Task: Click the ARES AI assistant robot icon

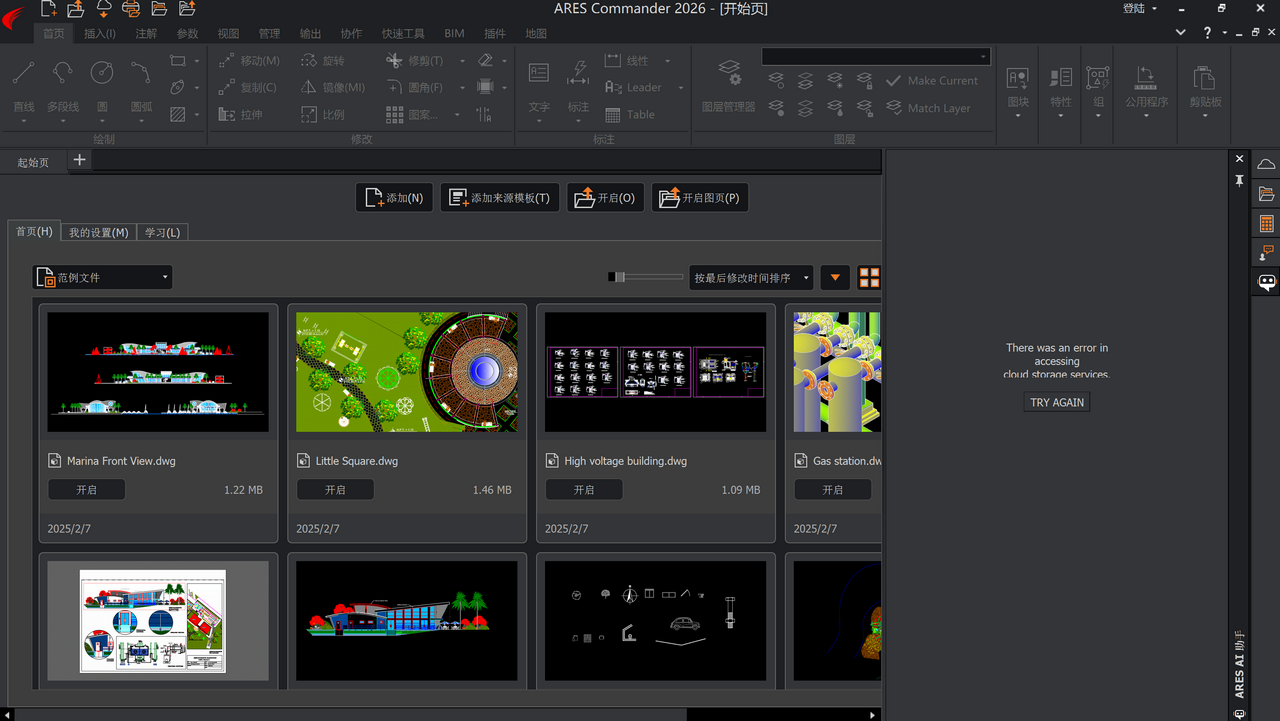Action: point(1266,282)
